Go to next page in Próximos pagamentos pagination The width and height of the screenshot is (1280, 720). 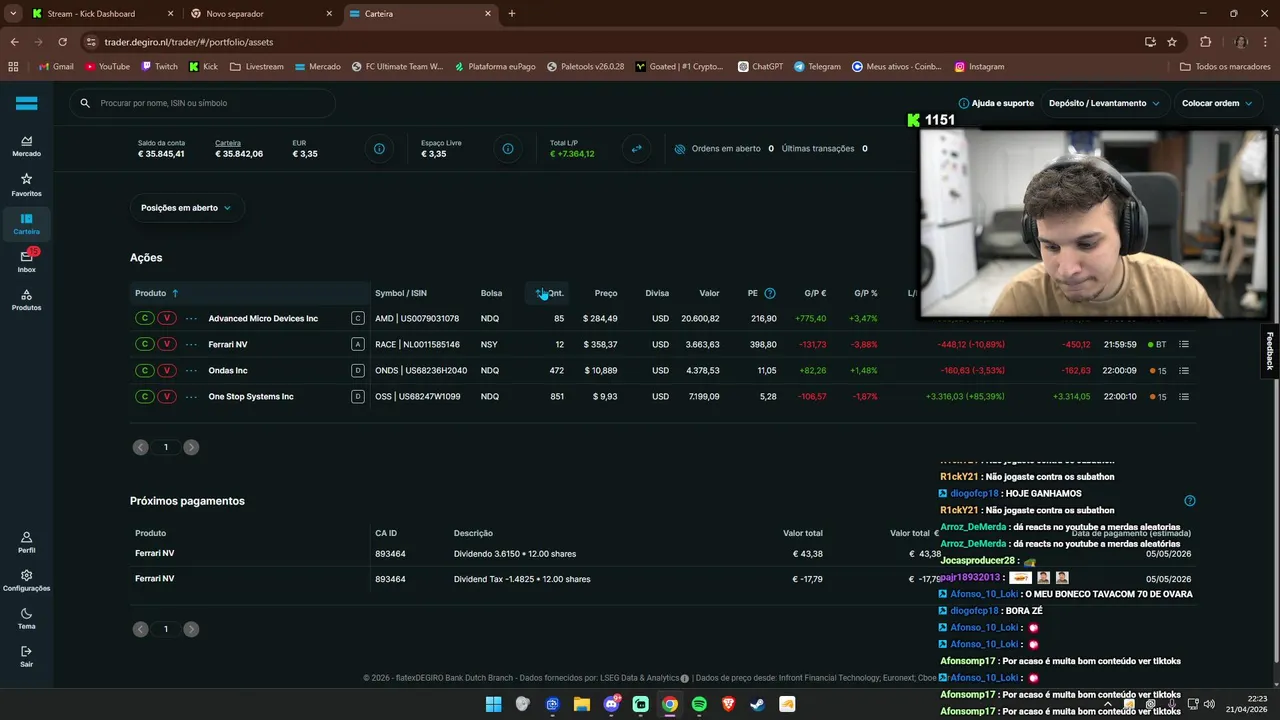[191, 629]
